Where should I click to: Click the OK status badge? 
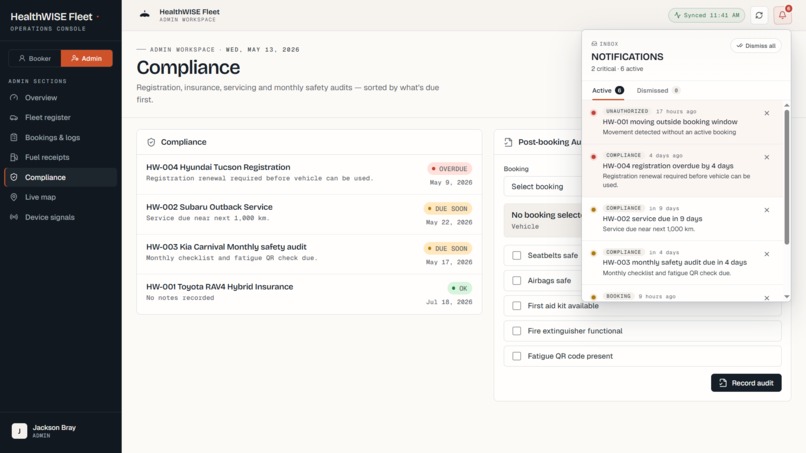click(x=460, y=288)
